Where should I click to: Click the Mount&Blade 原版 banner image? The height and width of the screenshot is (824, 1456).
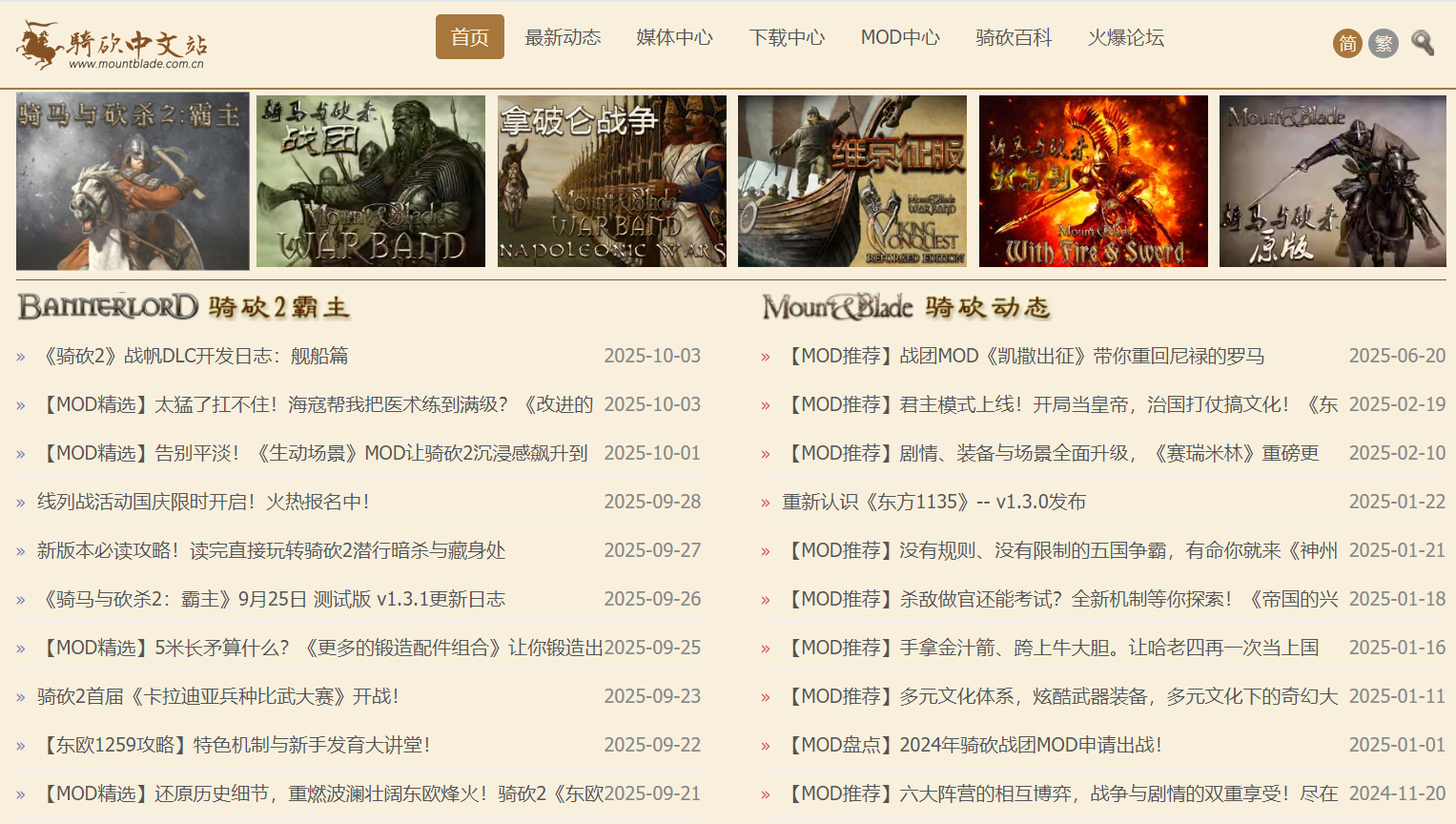click(x=1333, y=181)
